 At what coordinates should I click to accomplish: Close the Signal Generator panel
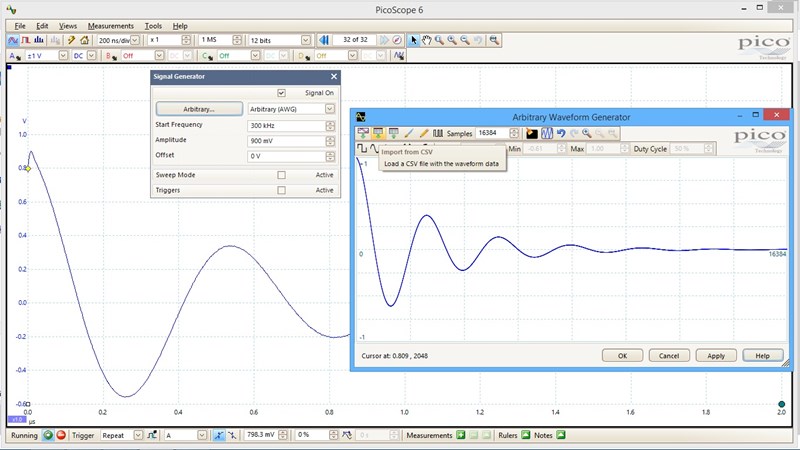tap(334, 77)
